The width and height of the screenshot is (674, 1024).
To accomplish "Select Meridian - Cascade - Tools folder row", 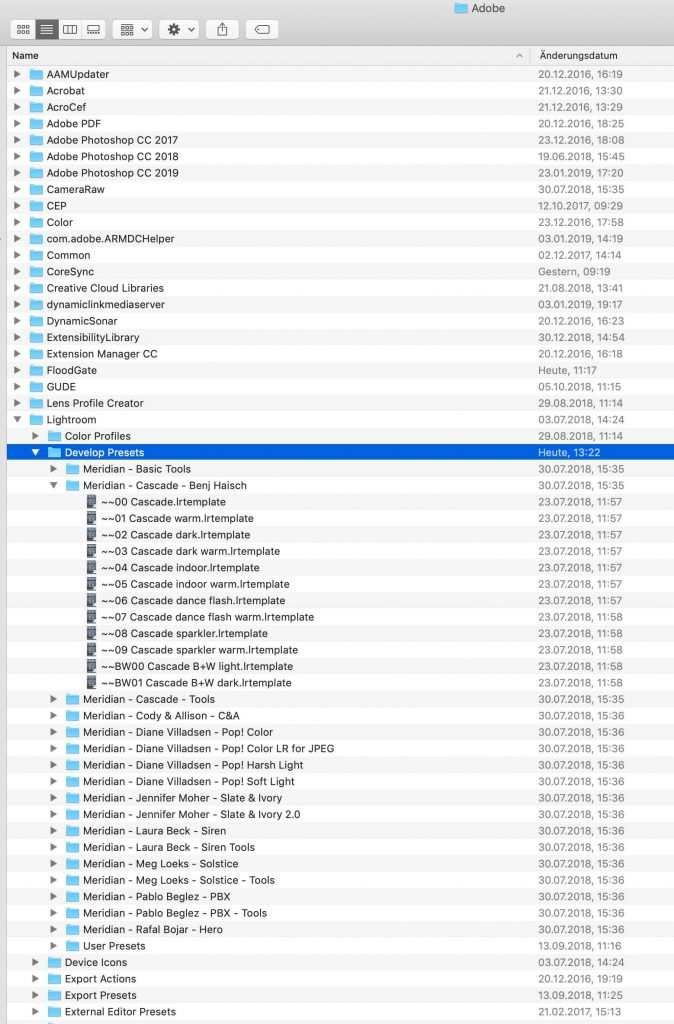I will click(340, 699).
